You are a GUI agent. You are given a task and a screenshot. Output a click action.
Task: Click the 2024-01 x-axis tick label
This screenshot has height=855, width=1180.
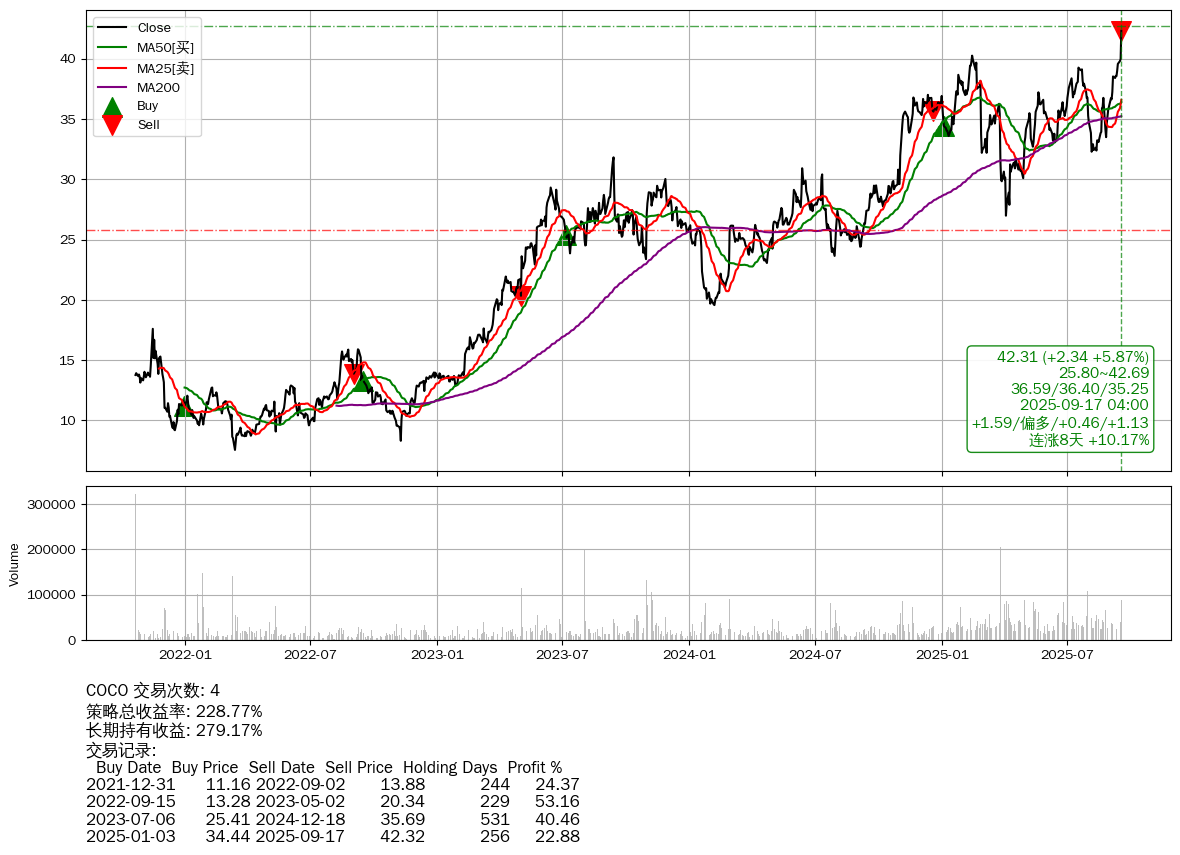(690, 655)
